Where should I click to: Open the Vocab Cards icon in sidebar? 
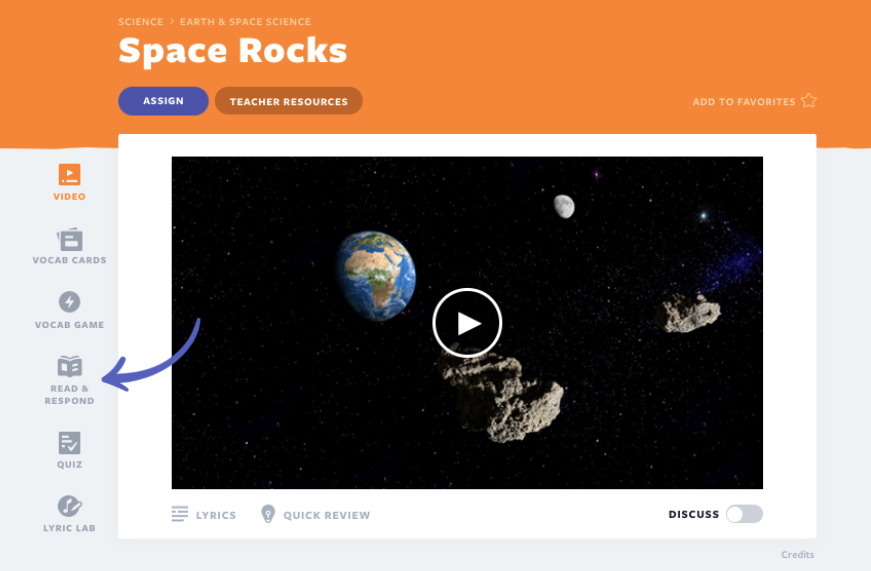tap(69, 239)
